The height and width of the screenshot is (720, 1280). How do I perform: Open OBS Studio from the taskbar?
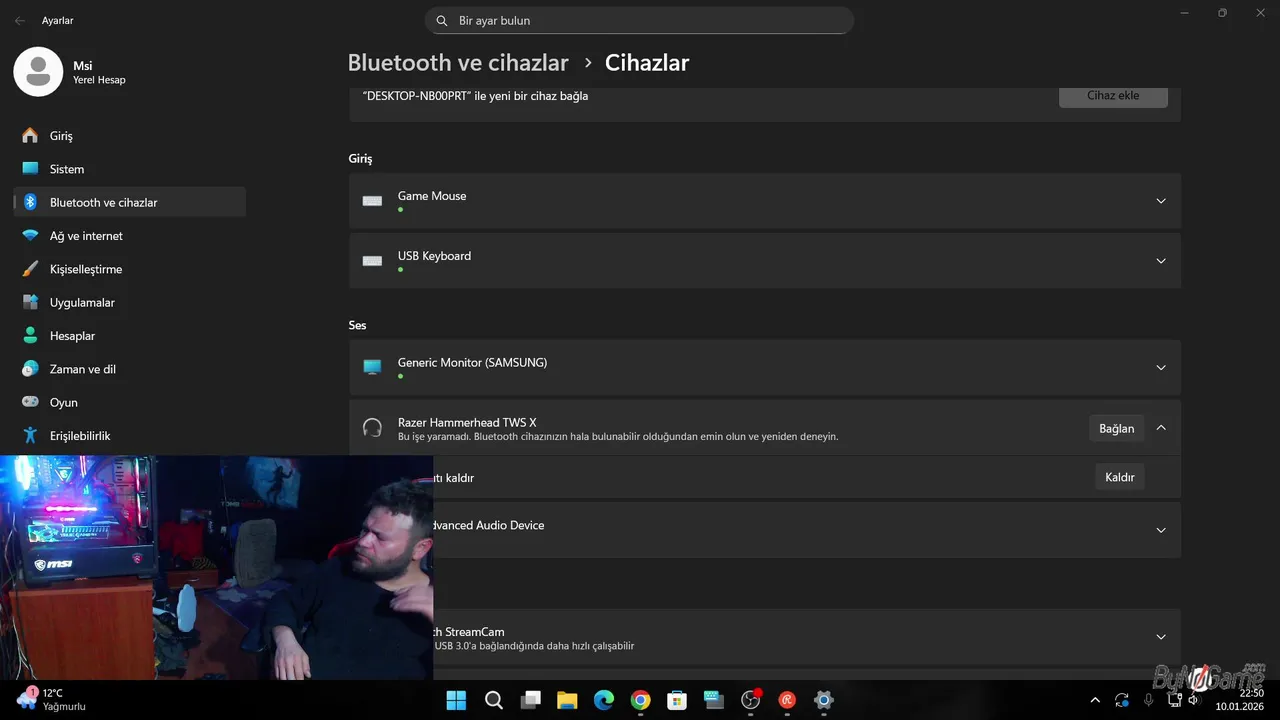click(751, 700)
